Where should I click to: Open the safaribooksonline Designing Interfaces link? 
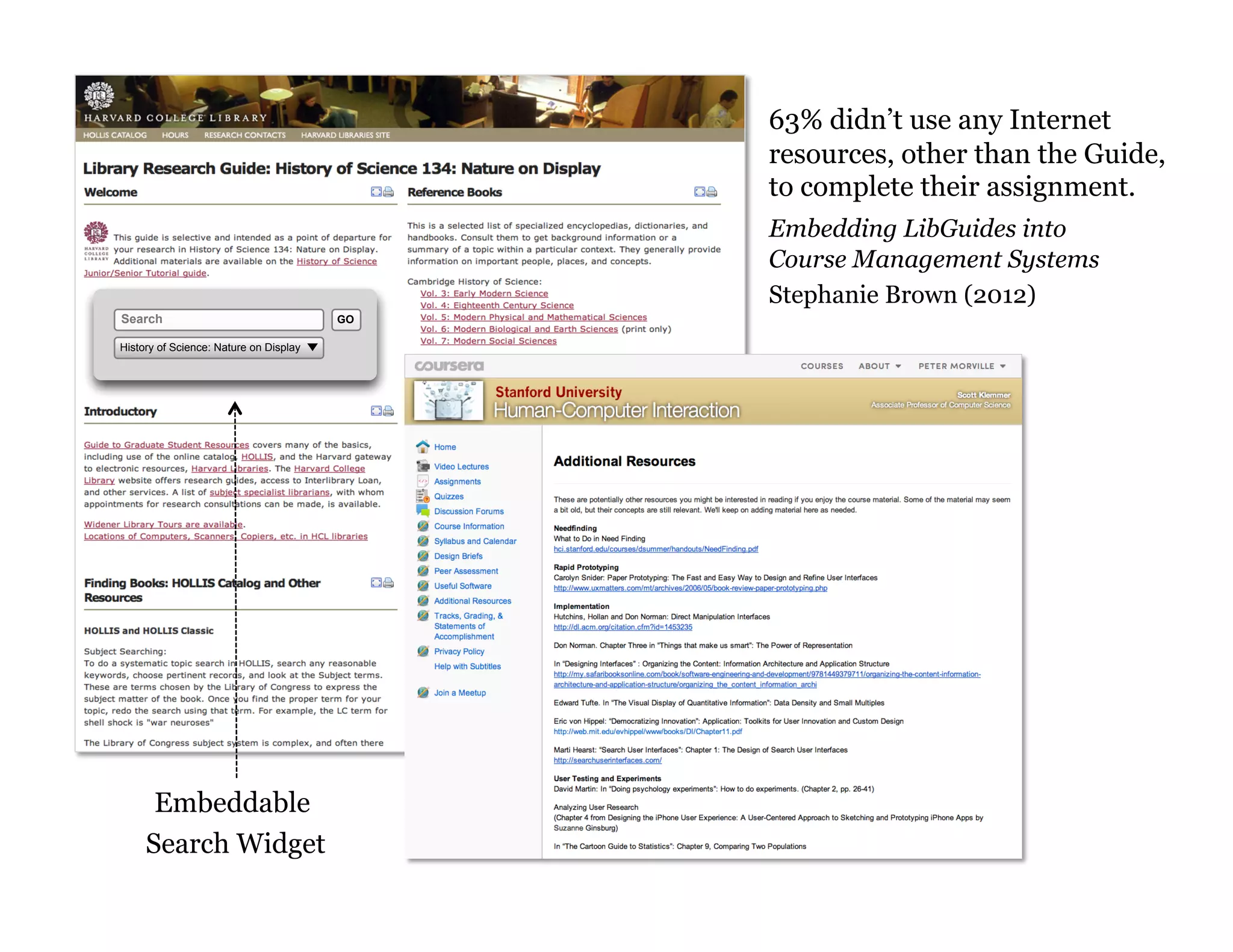[x=767, y=679]
